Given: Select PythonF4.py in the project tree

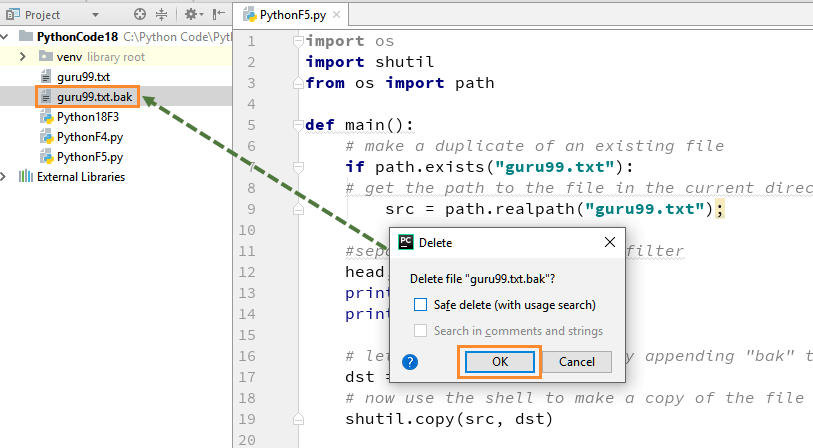Looking at the screenshot, I should point(89,137).
